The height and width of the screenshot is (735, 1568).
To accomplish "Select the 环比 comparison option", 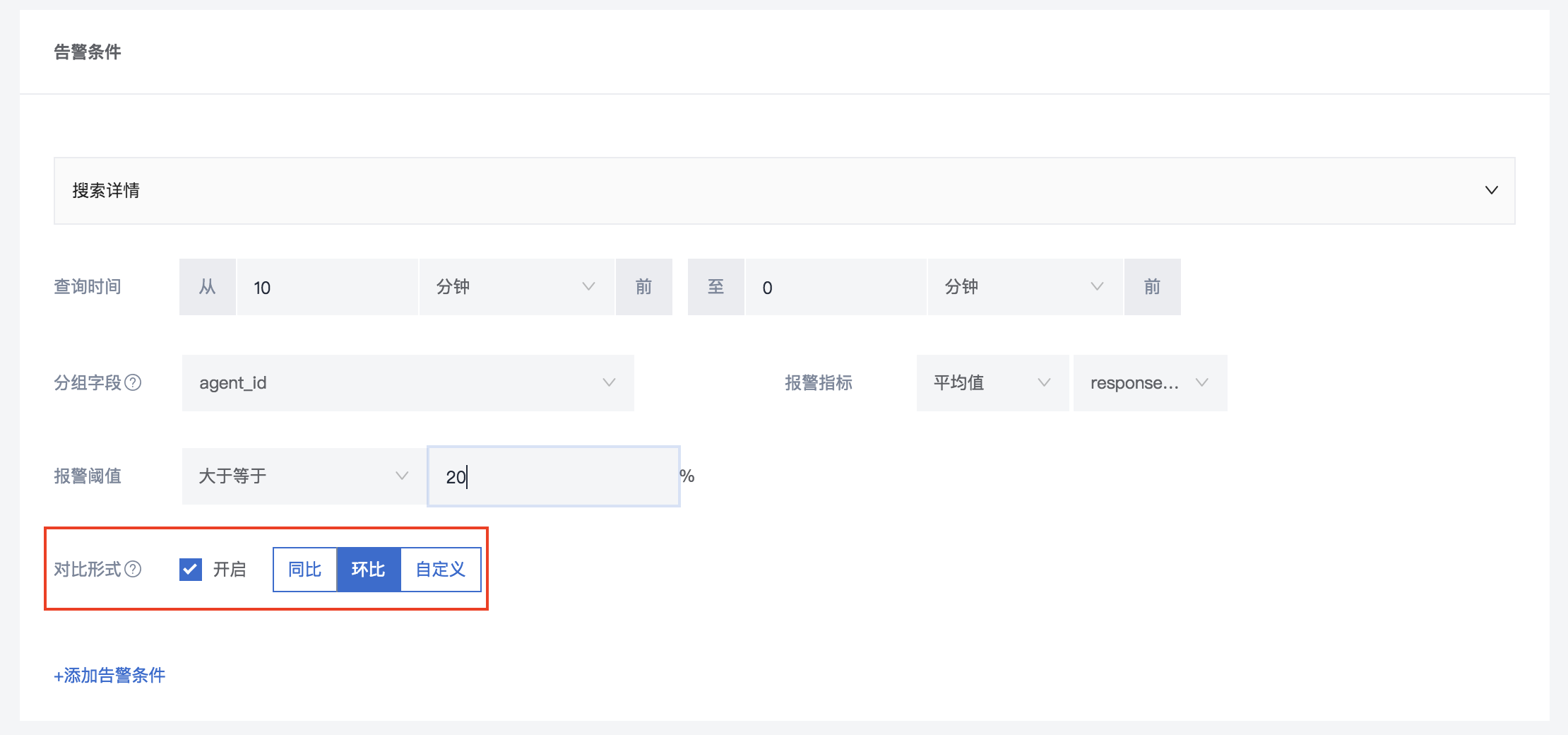I will click(369, 569).
